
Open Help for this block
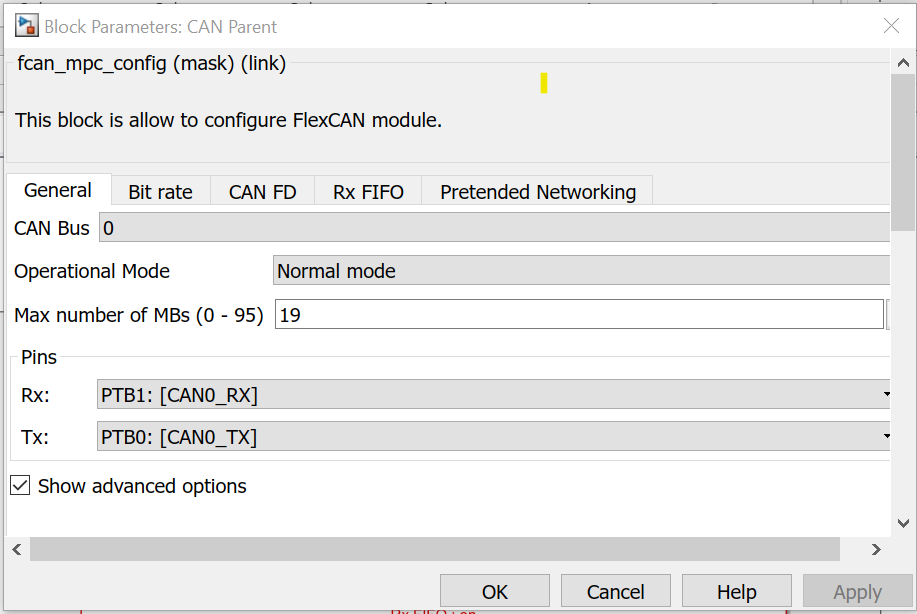737,592
